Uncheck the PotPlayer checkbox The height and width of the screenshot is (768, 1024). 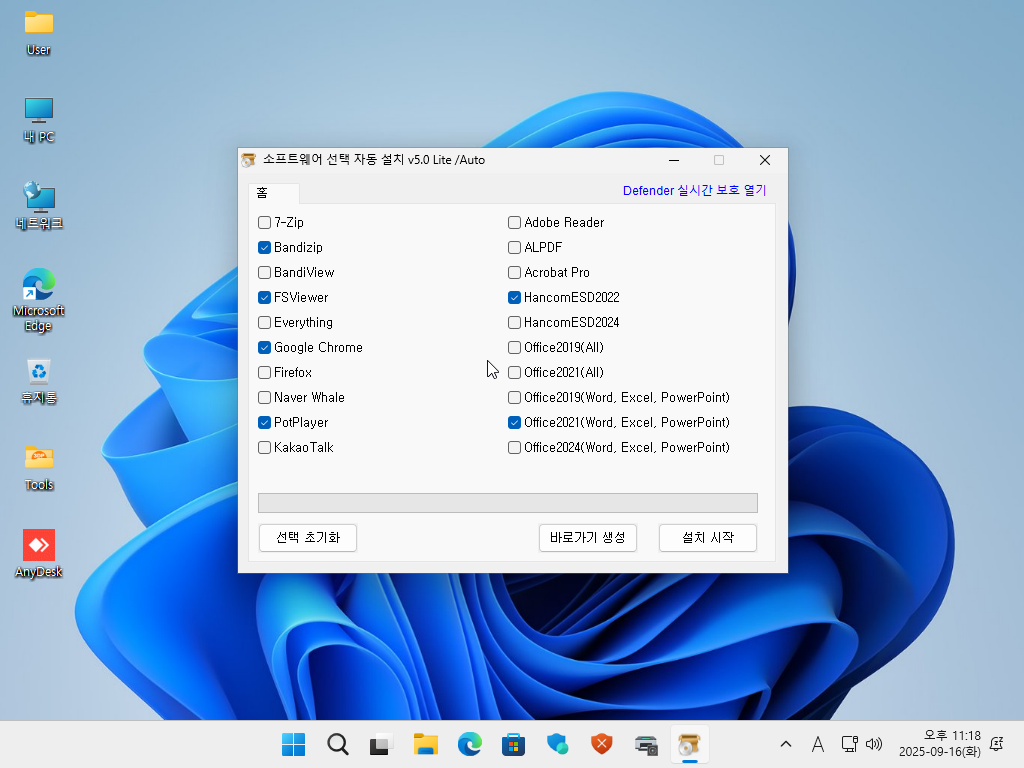(264, 423)
